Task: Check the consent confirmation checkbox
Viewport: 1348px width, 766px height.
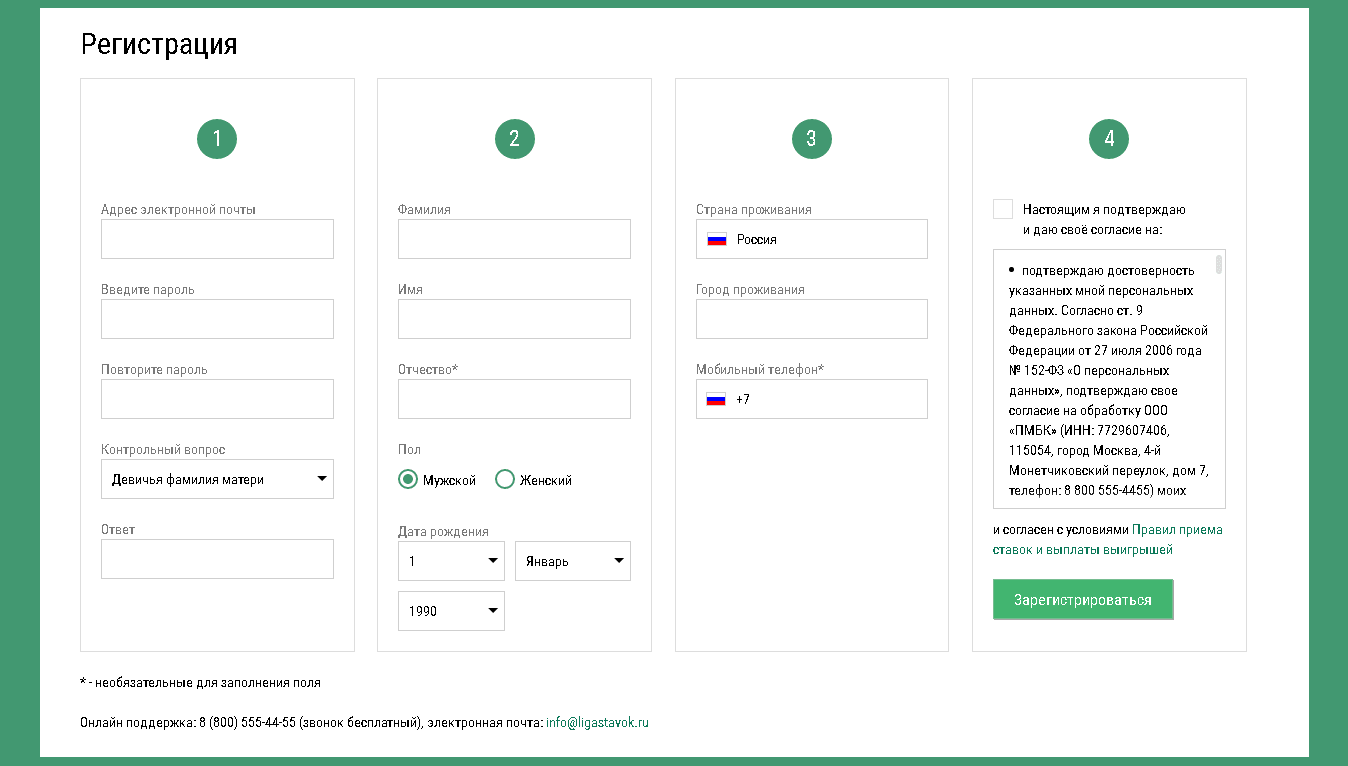Action: [x=1003, y=209]
